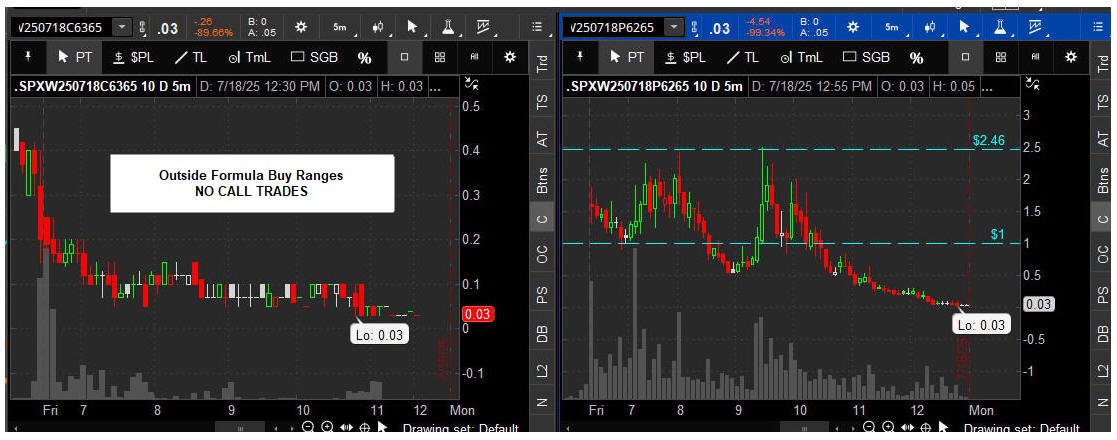Viewport: 1117px width, 440px height.
Task: Zoom out using the minus magnifier on the left chart
Action: tap(308, 427)
